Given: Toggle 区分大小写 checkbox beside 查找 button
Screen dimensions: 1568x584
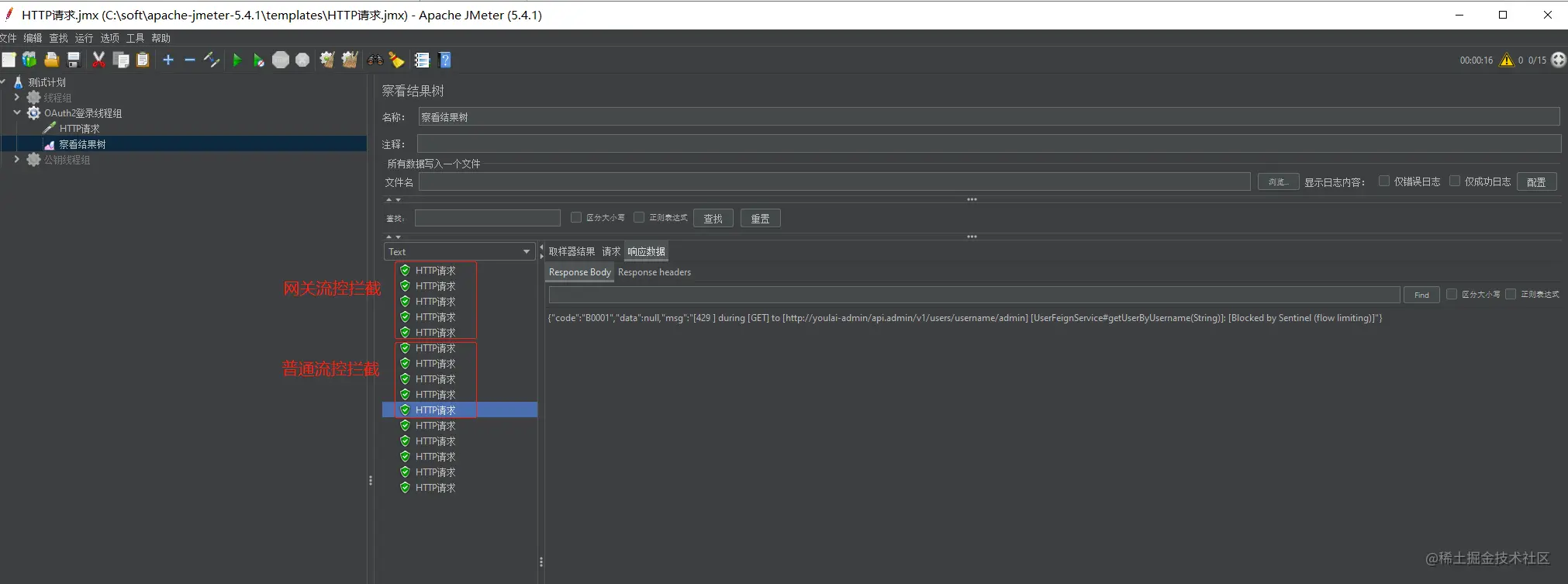Looking at the screenshot, I should coord(576,218).
